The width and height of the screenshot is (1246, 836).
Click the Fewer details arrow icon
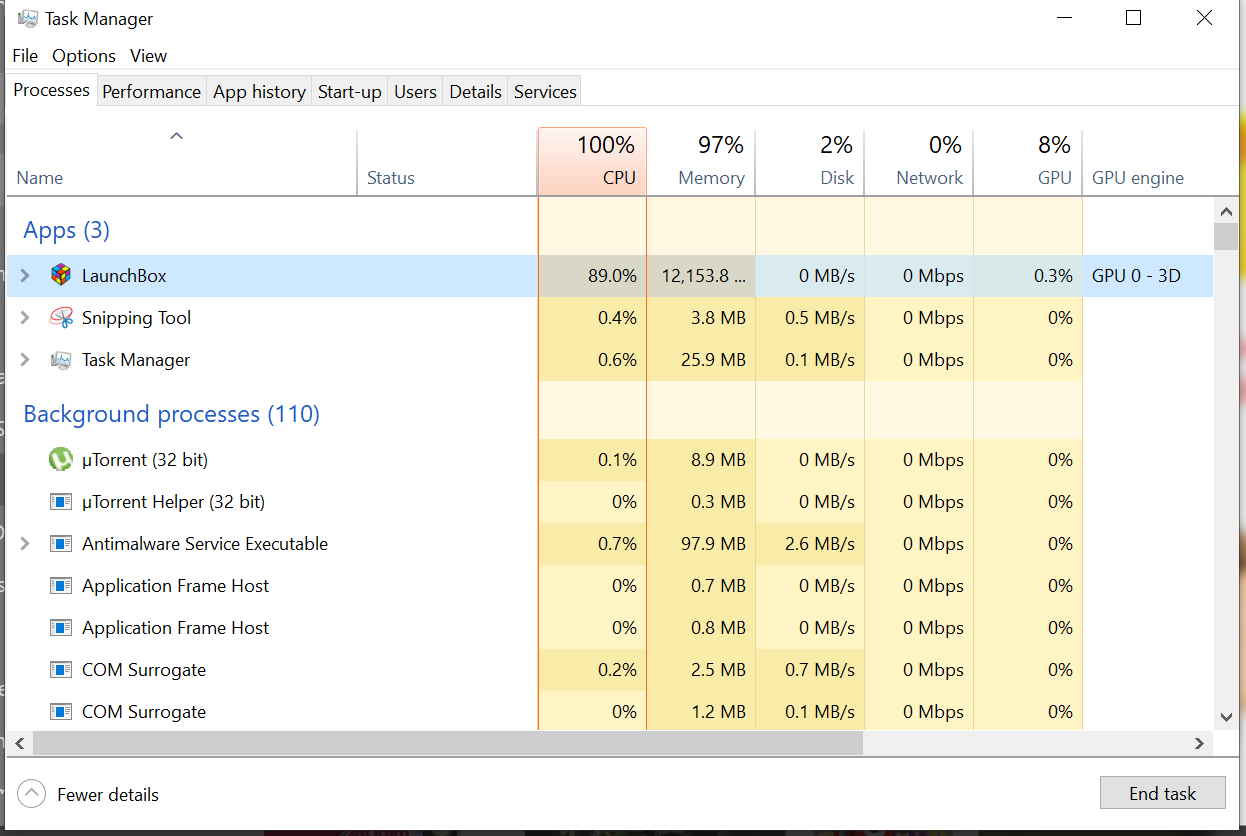coord(32,795)
